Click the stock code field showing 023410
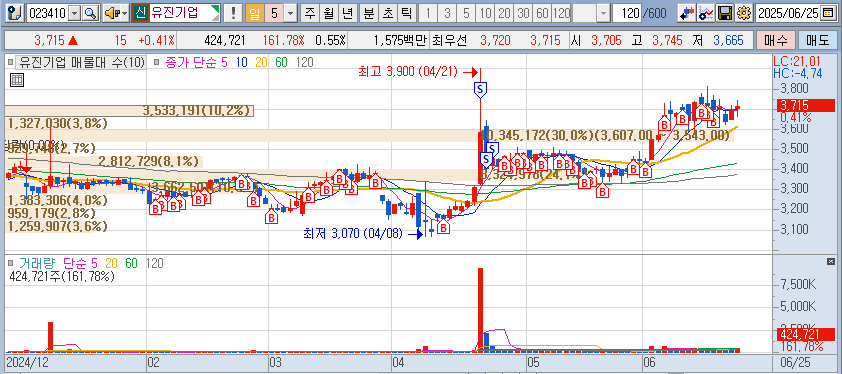 coord(47,13)
